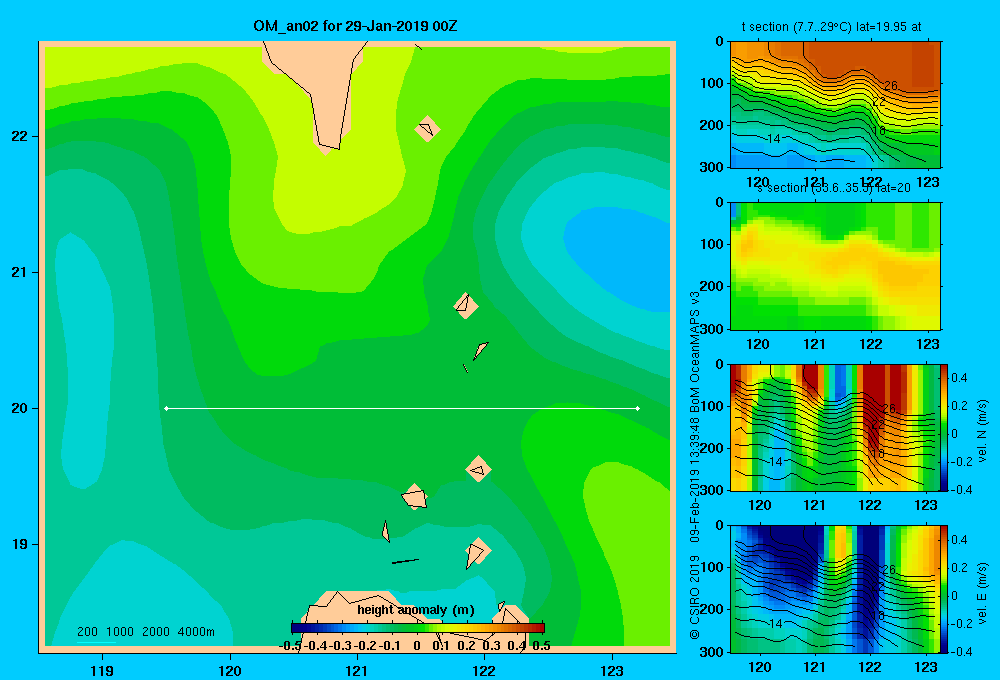Click the vel. N velocity color bar

point(944,427)
